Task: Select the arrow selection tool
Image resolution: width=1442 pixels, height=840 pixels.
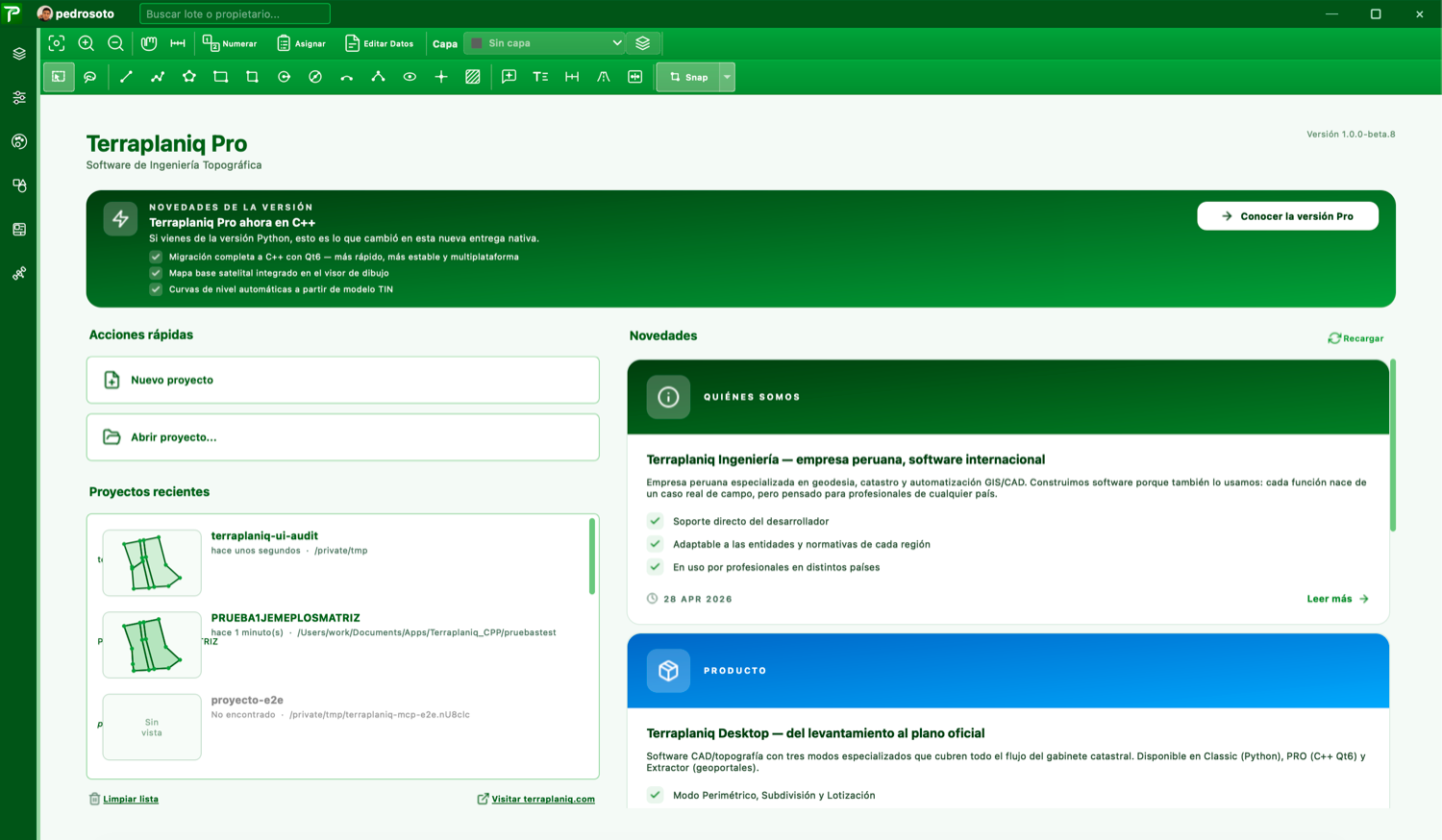Action: click(59, 77)
